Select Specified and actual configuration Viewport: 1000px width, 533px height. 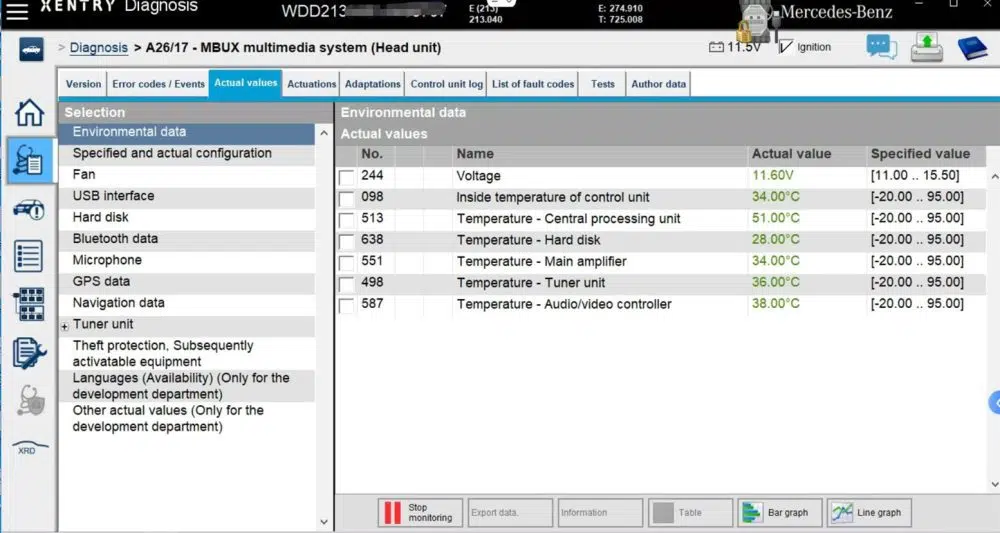(x=187, y=154)
